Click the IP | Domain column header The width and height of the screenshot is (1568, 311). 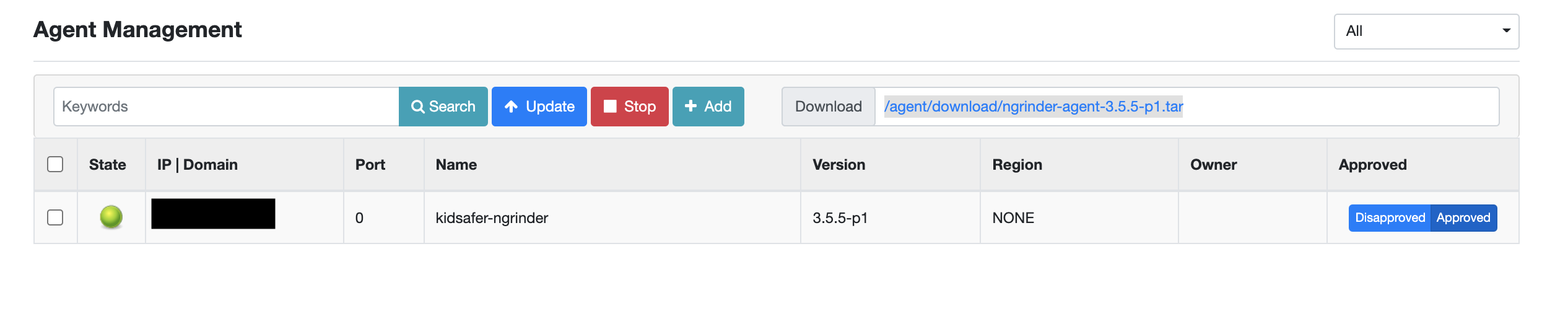click(x=197, y=165)
